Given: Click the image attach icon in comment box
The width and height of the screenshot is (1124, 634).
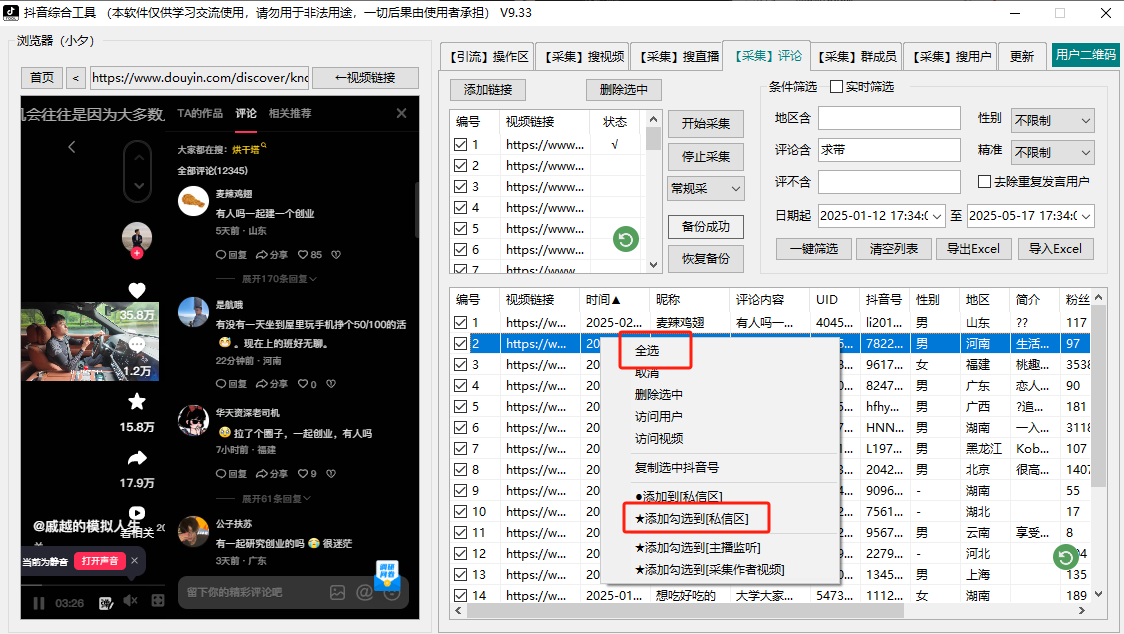Looking at the screenshot, I should click(338, 592).
